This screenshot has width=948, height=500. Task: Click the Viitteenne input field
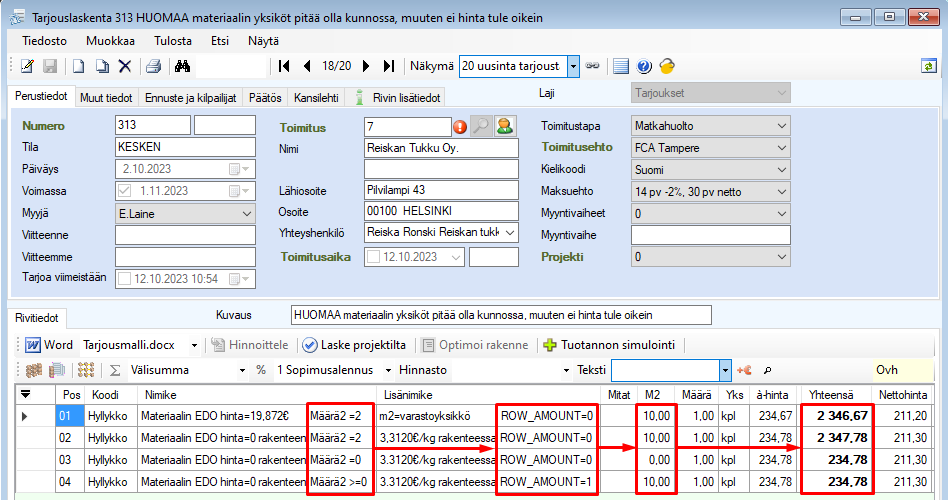[x=185, y=235]
